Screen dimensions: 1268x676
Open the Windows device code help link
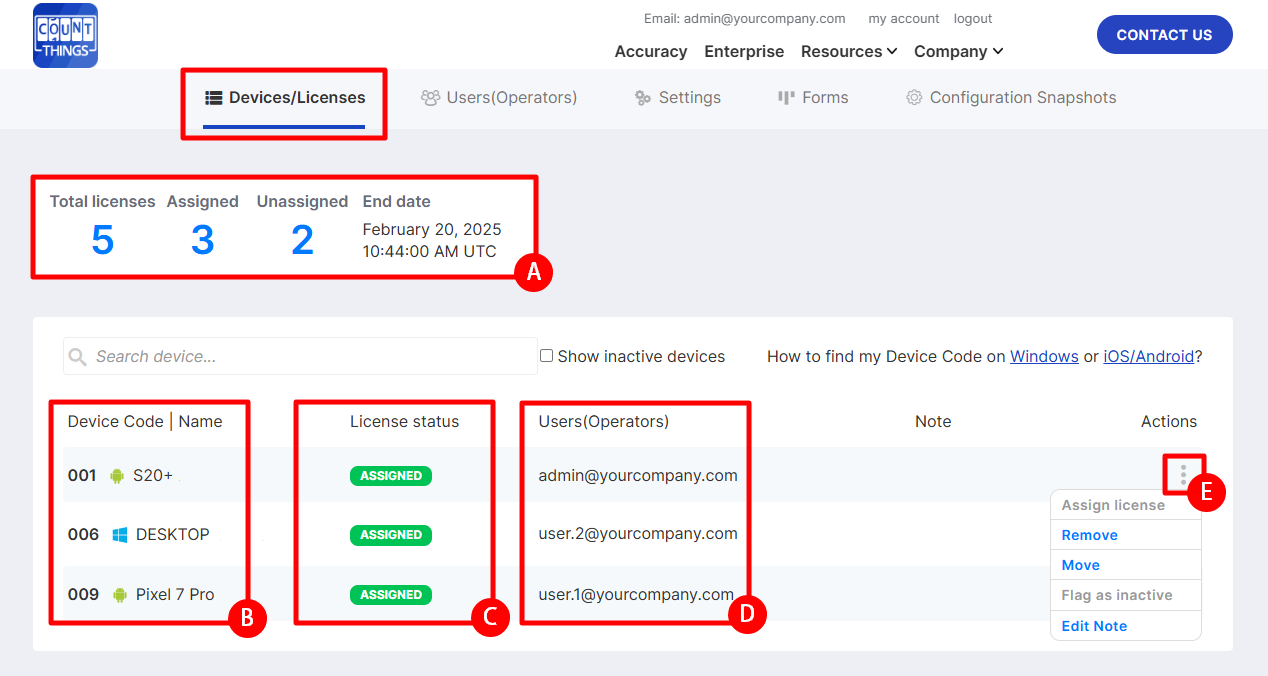pyautogui.click(x=1043, y=357)
